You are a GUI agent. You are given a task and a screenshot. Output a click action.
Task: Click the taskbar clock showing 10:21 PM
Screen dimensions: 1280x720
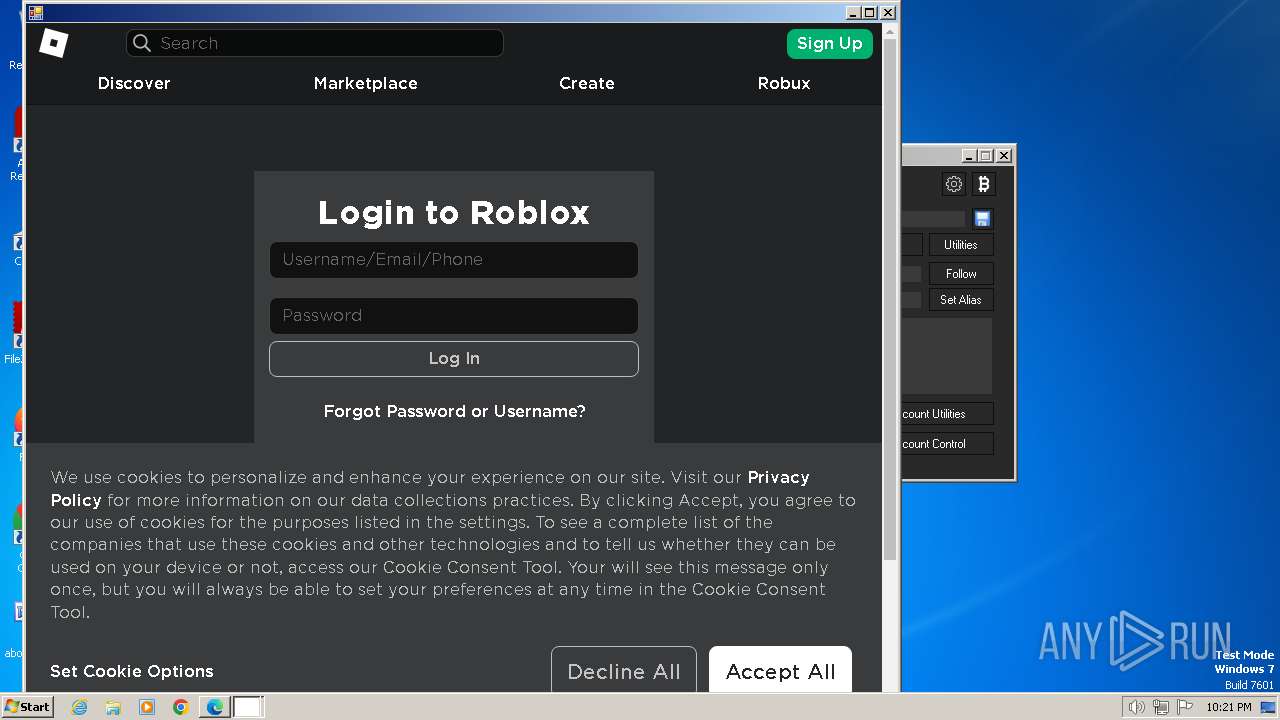[x=1228, y=707]
